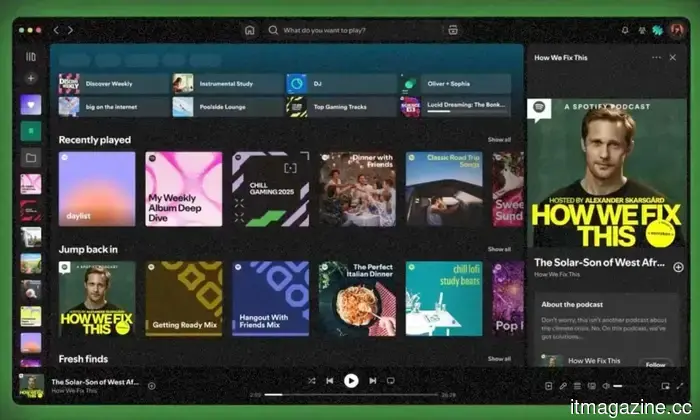Open the Chill Gaming 2025 card
700x420 pixels.
270,189
